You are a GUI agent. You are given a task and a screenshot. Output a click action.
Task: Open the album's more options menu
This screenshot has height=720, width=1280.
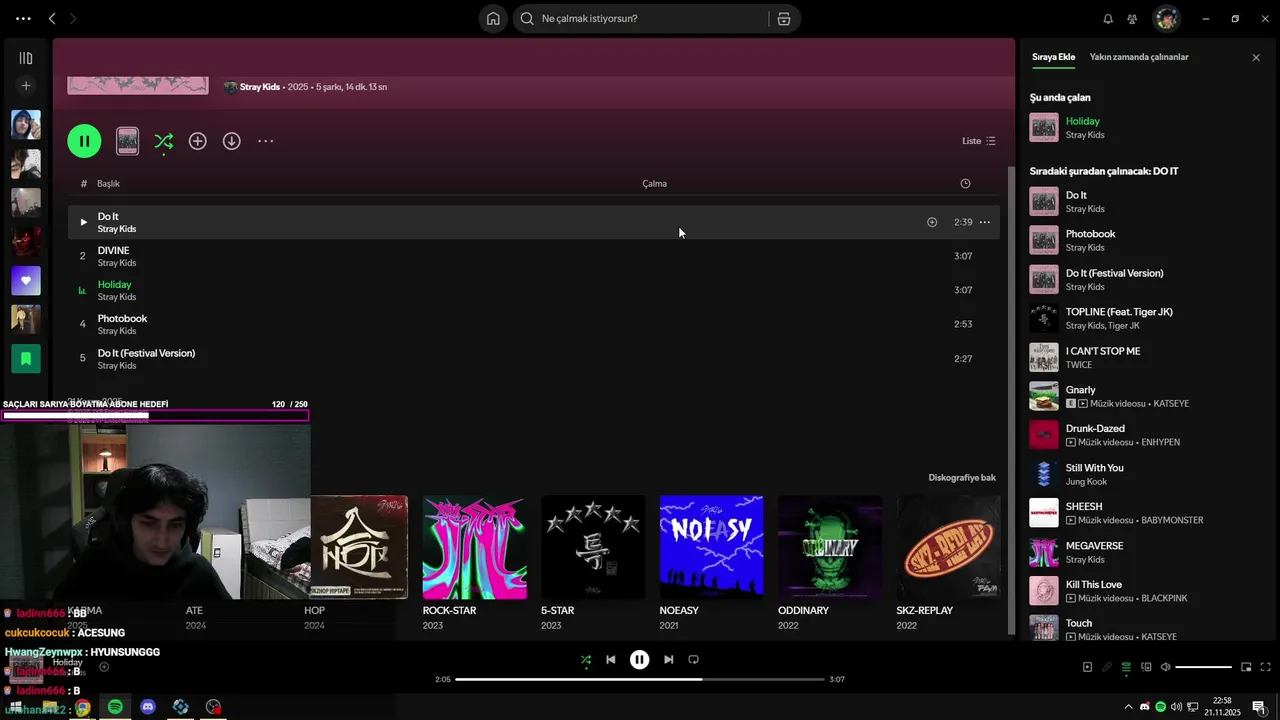pyautogui.click(x=265, y=141)
